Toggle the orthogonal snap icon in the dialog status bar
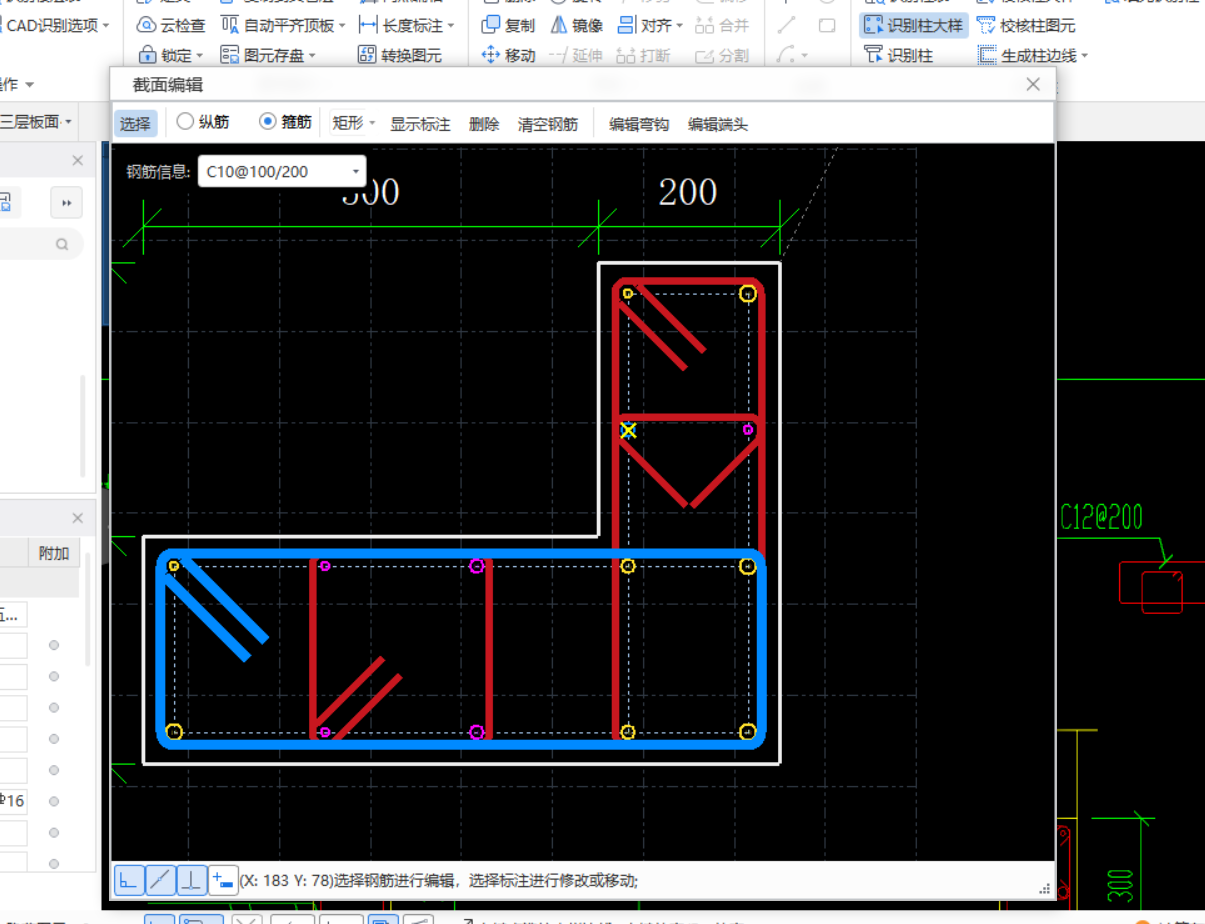 point(129,880)
